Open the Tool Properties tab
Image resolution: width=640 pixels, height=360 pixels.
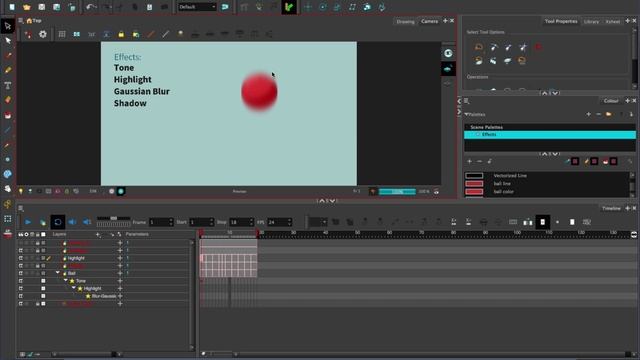click(x=561, y=21)
